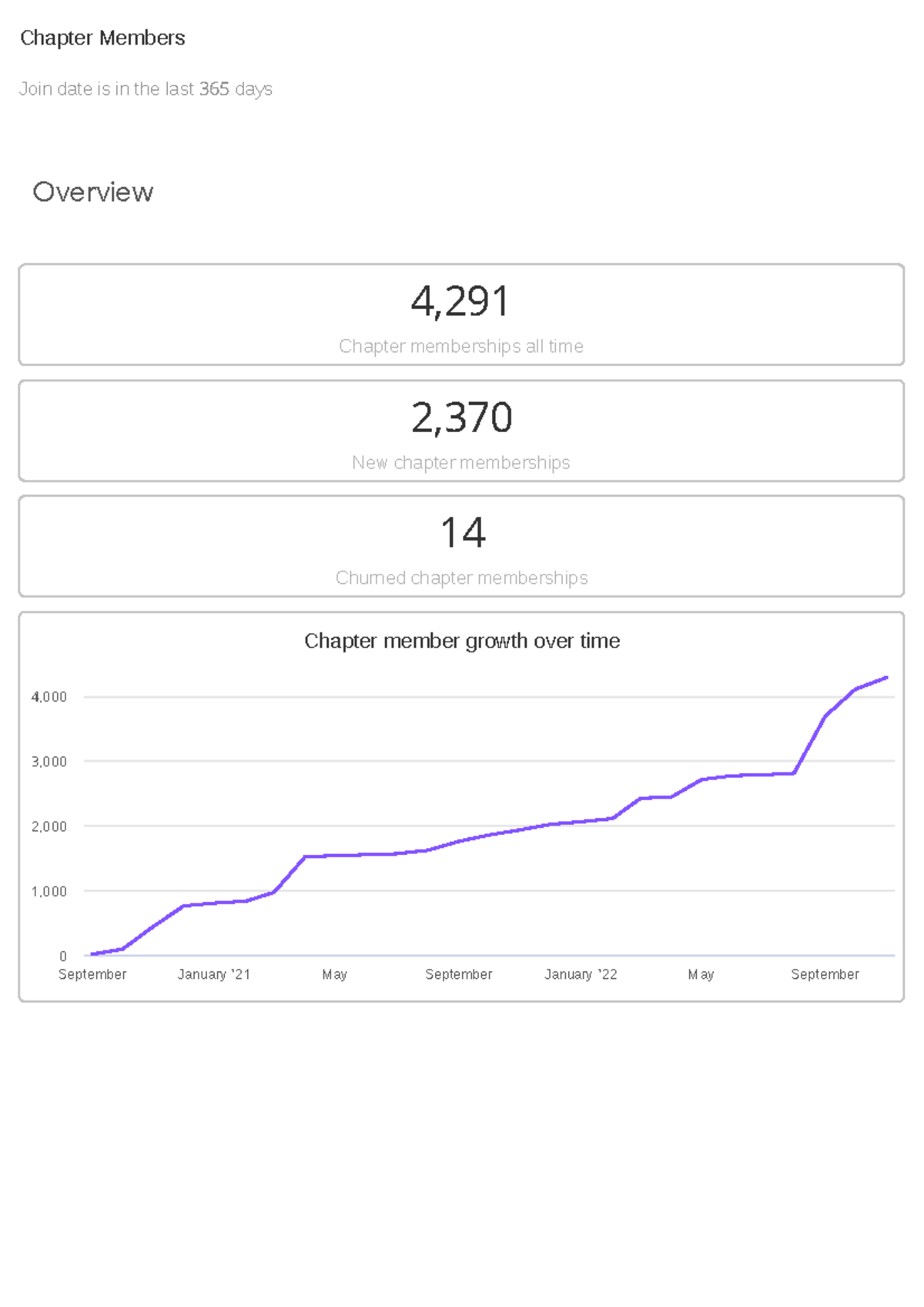The height and width of the screenshot is (1307, 924).
Task: Click the January '21 x-axis label
Action: click(x=214, y=974)
